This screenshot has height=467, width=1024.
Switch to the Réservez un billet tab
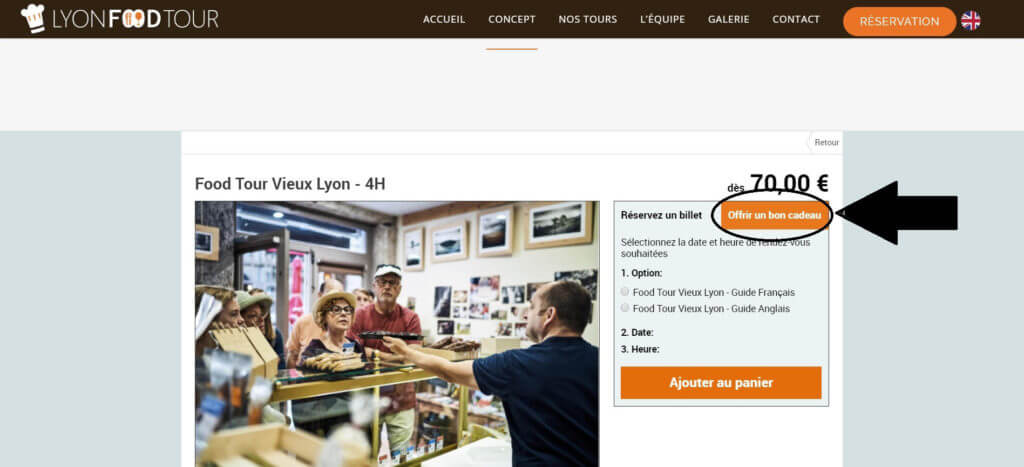click(662, 215)
